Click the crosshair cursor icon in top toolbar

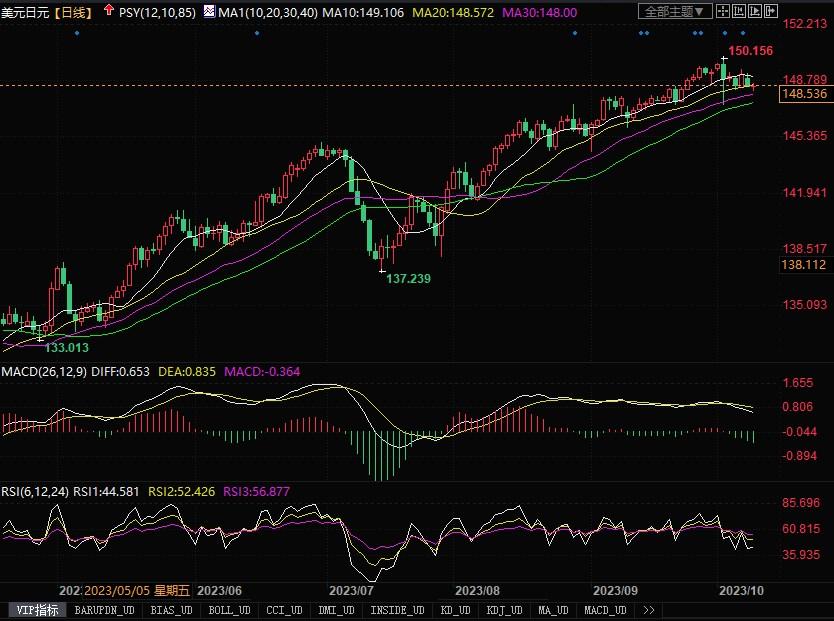click(x=723, y=11)
